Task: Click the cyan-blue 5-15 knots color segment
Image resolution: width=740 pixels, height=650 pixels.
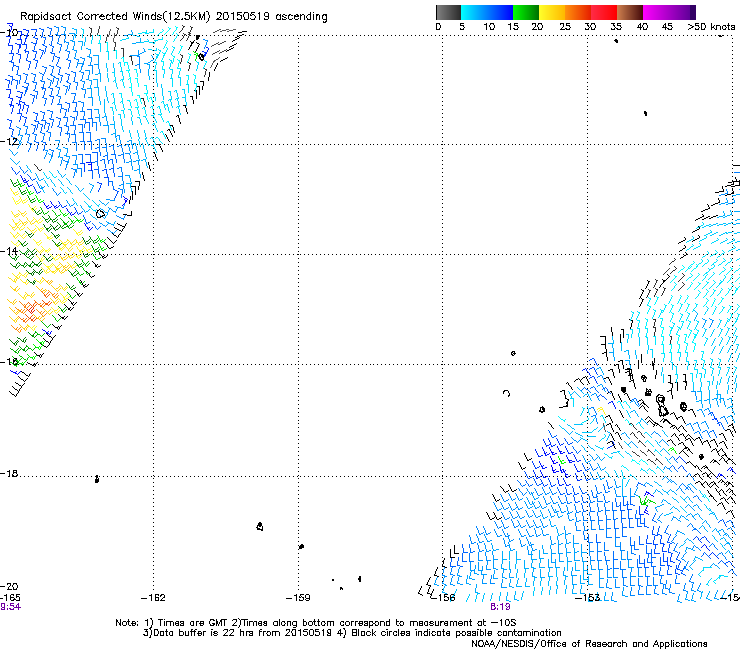Action: coord(487,12)
